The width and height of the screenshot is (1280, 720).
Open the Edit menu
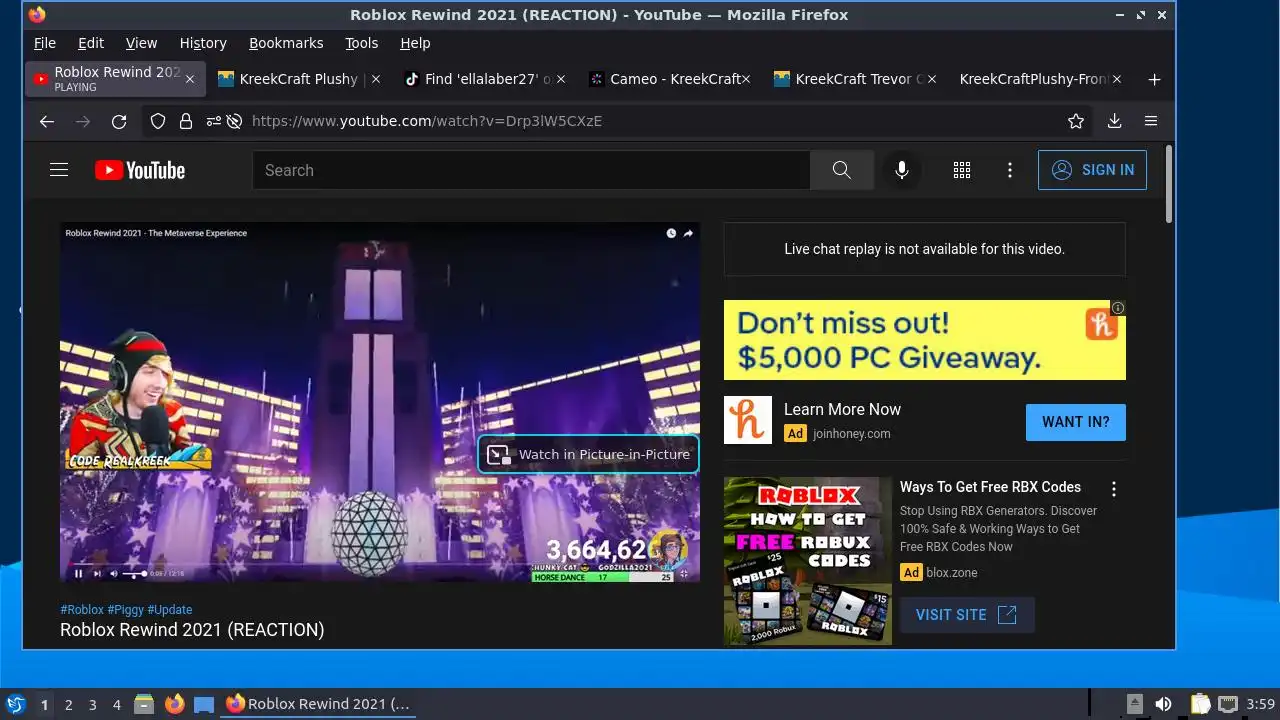point(91,43)
